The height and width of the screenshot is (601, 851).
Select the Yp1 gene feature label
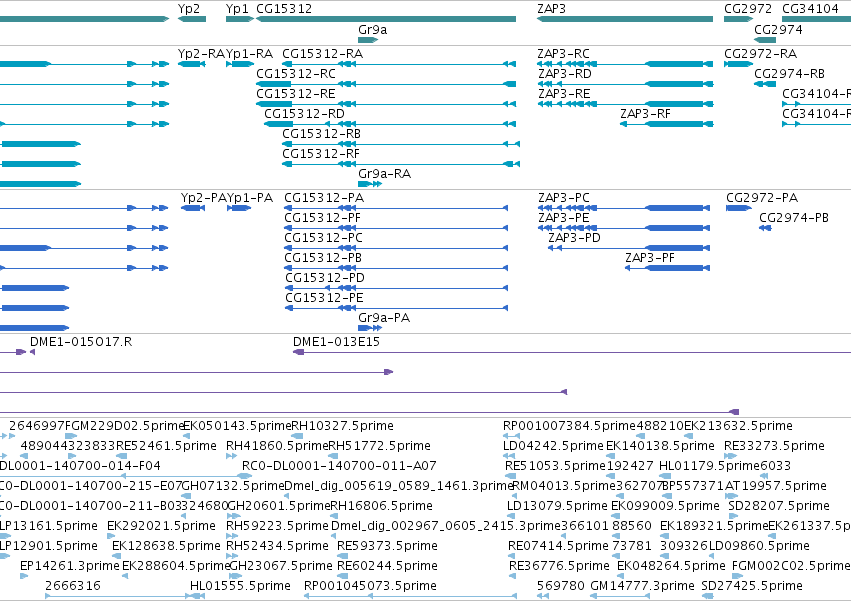pyautogui.click(x=237, y=9)
